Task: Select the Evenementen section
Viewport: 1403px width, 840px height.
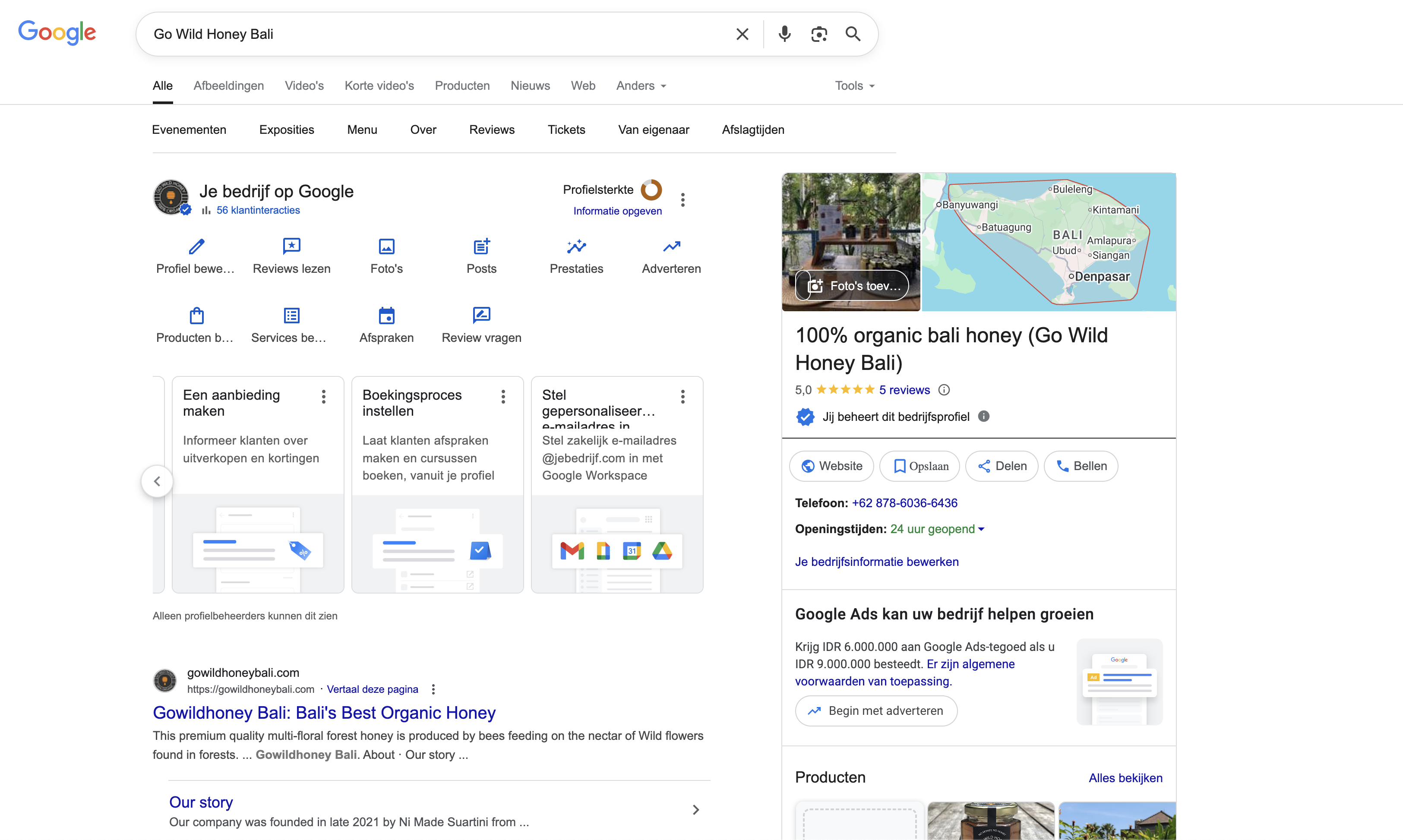Action: pos(189,129)
